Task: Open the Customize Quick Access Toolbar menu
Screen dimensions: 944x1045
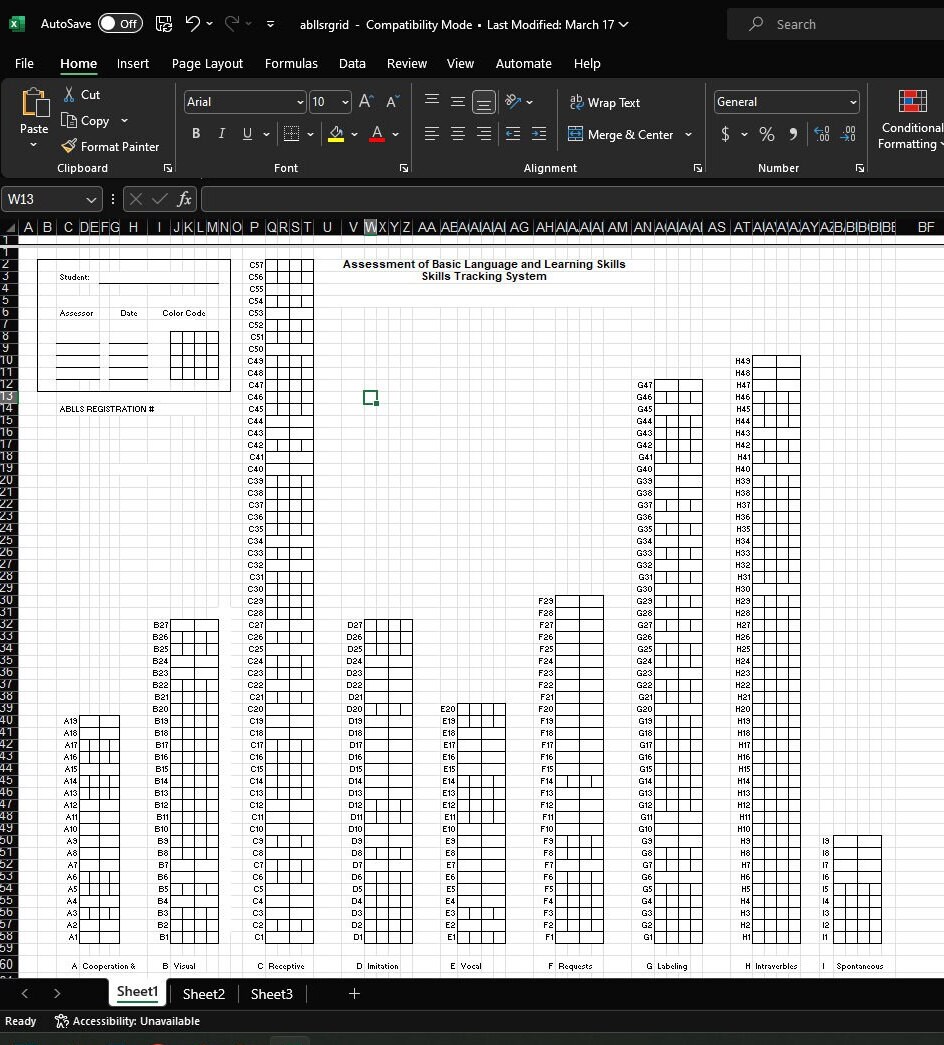Action: pos(270,24)
